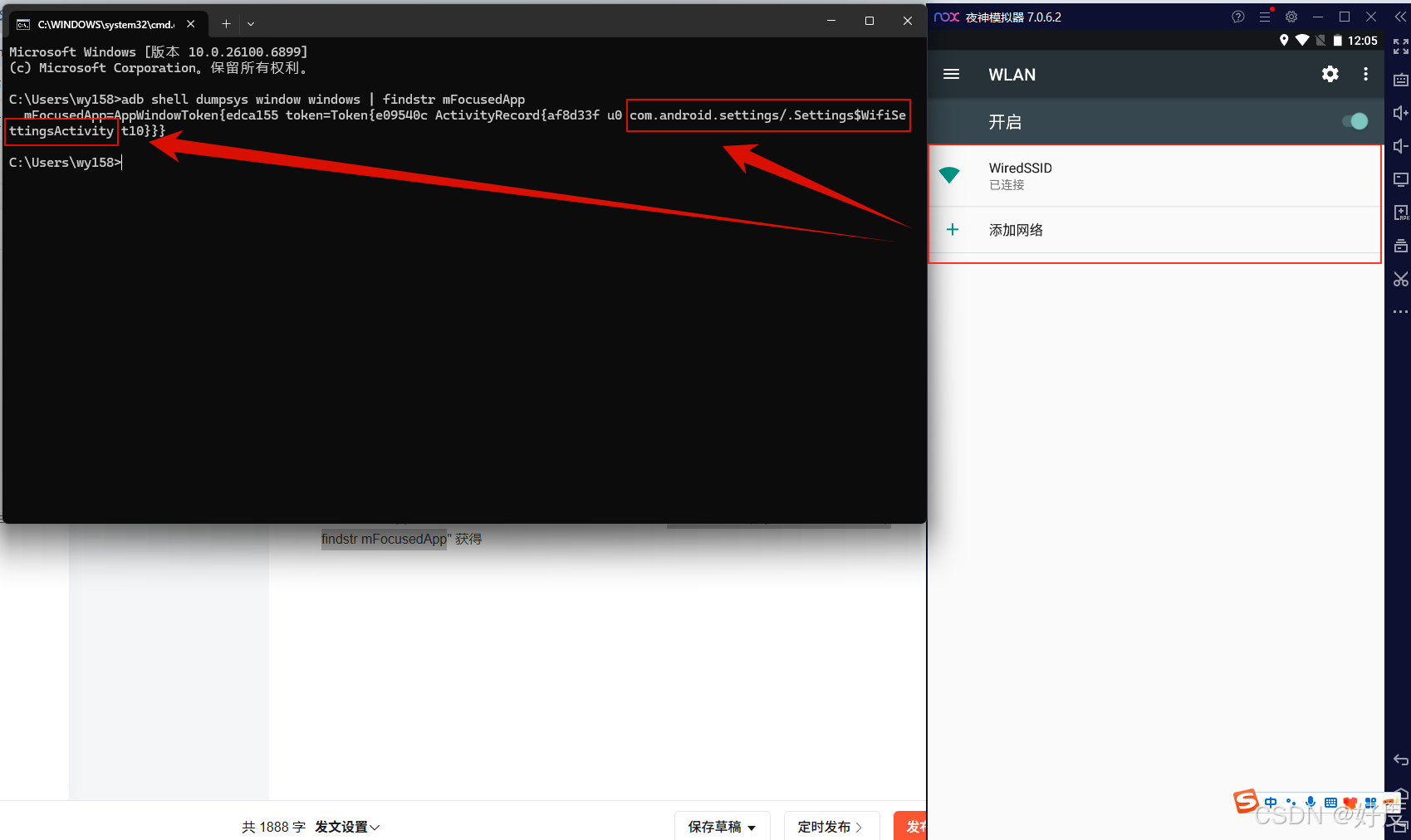
Task: Open Nox title bar menu with notification dot
Action: click(x=1265, y=17)
